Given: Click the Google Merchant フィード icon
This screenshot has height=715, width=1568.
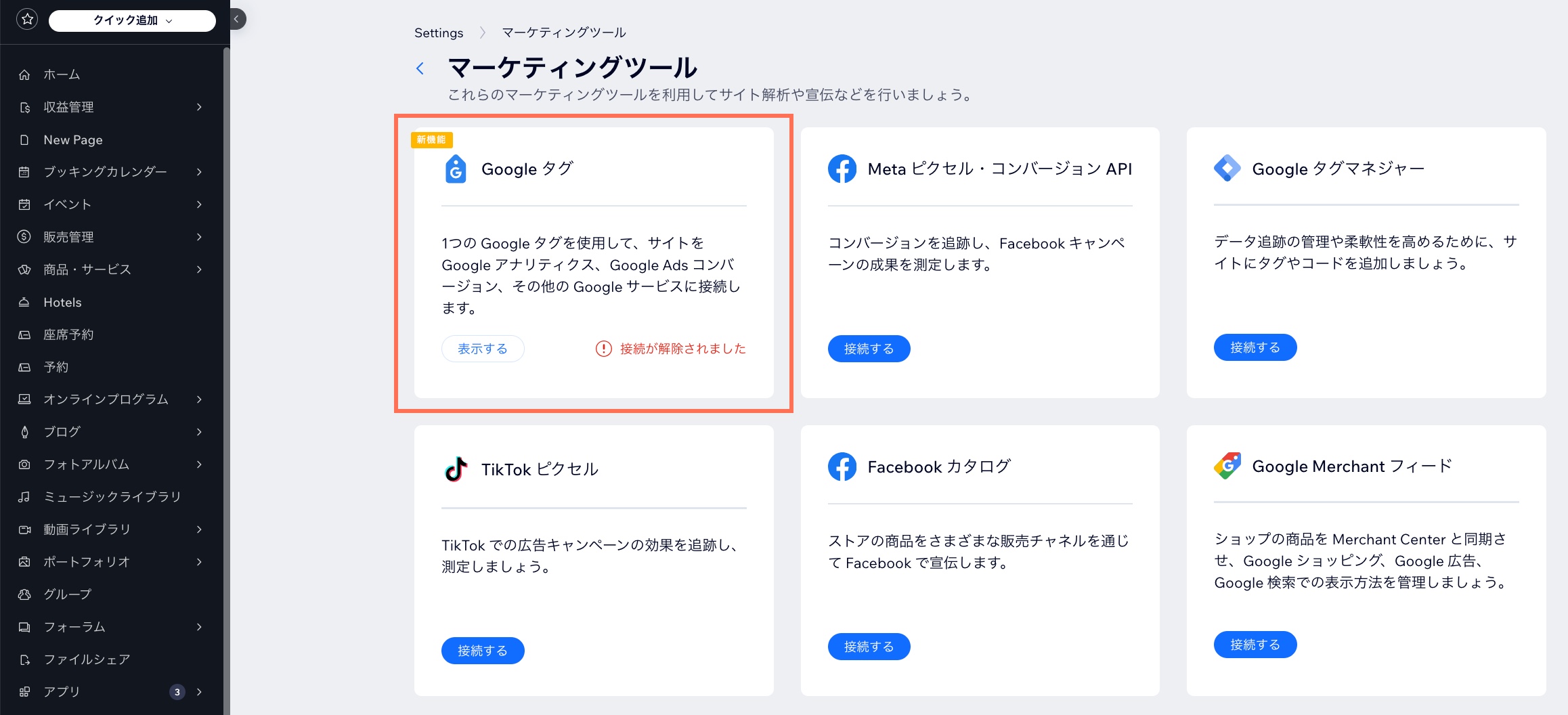Looking at the screenshot, I should pos(1229,466).
